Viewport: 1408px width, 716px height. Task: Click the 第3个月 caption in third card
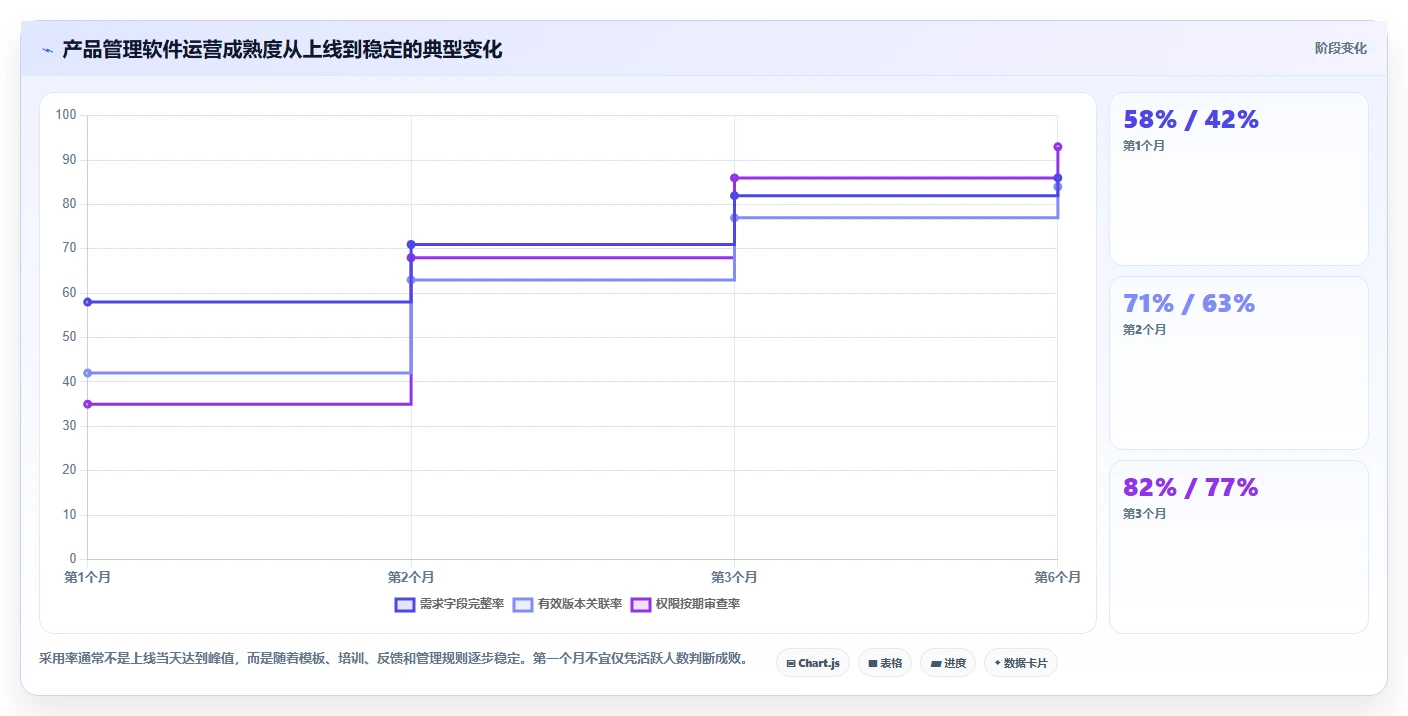[1144, 514]
